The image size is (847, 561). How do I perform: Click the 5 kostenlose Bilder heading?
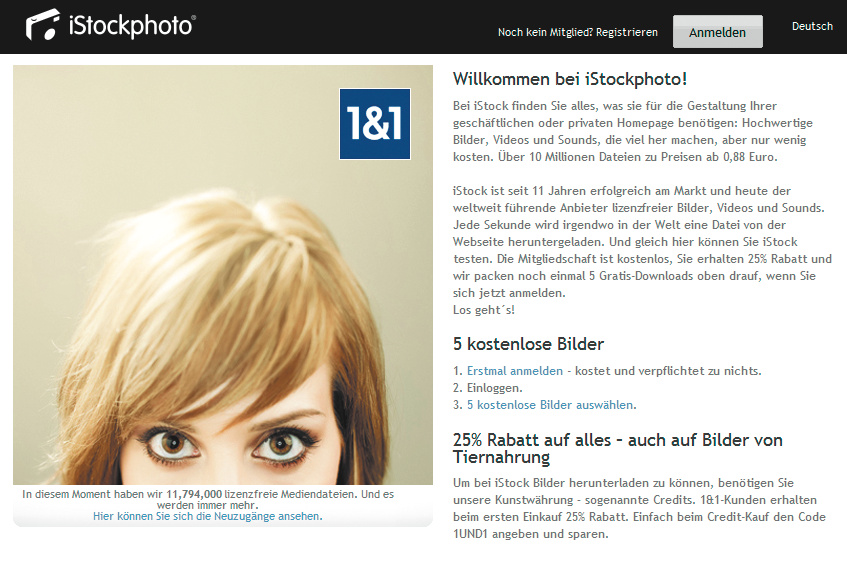528,344
